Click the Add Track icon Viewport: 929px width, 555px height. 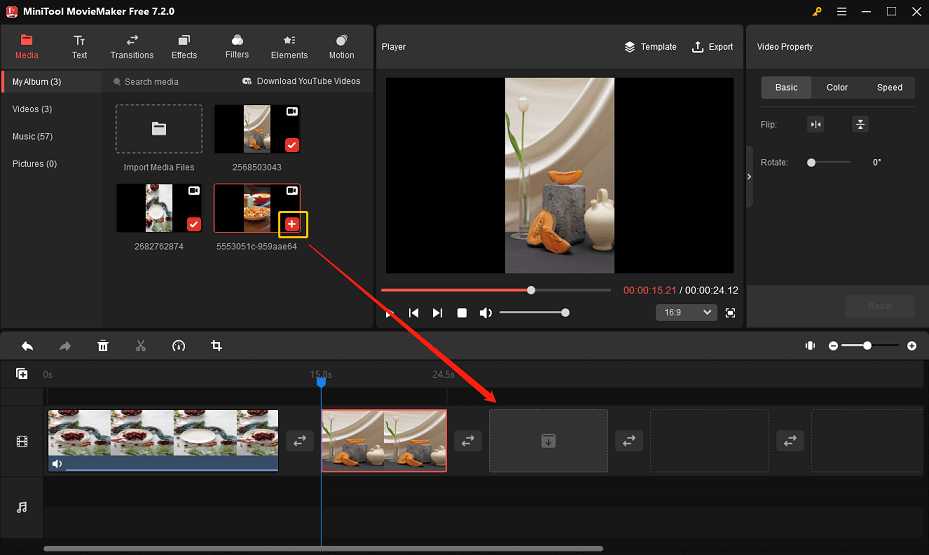[x=22, y=374]
